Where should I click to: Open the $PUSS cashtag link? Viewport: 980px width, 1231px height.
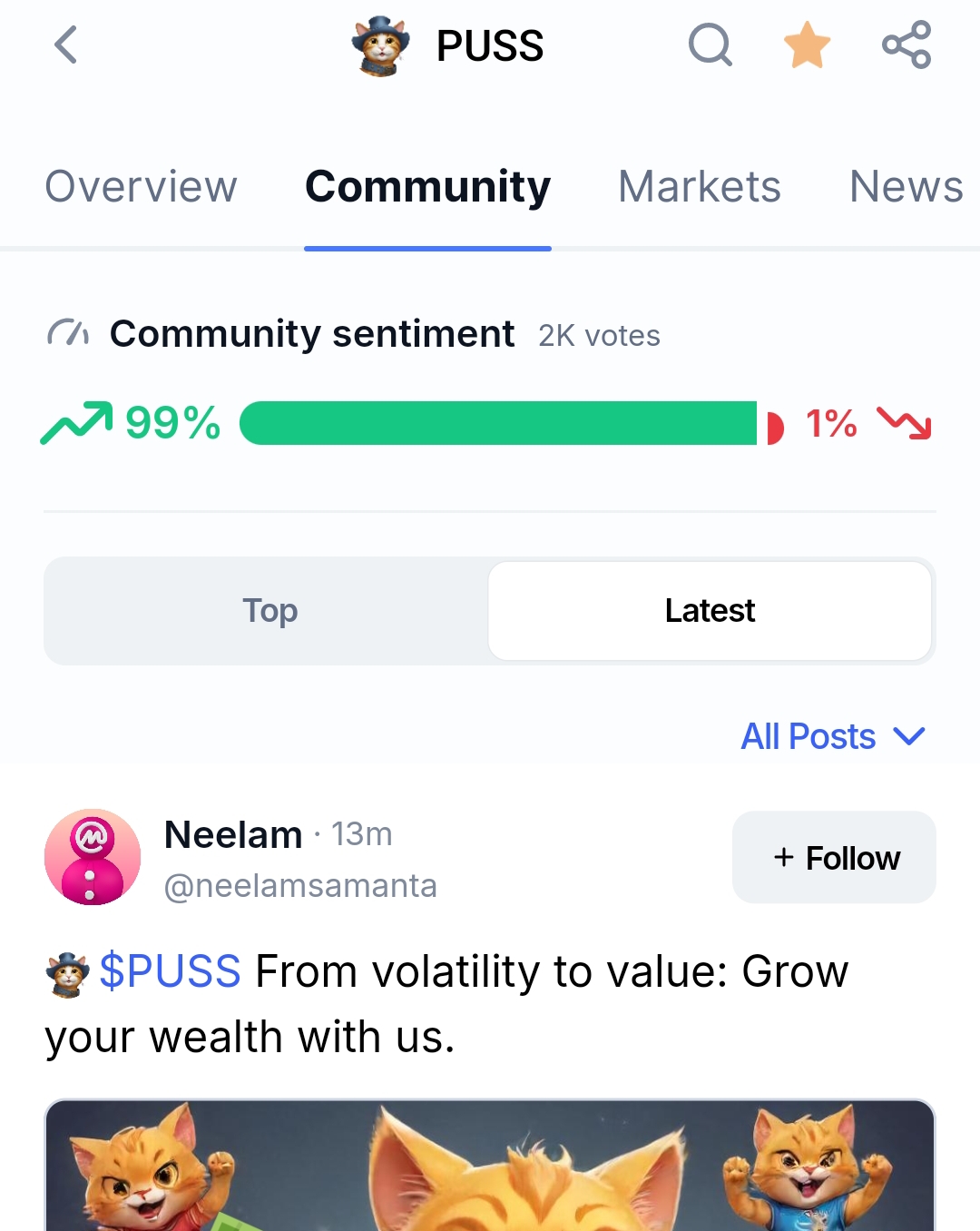pyautogui.click(x=171, y=971)
